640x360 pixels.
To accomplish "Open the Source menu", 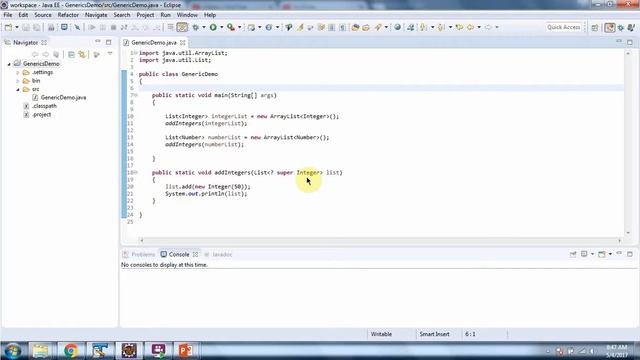I will [43, 15].
